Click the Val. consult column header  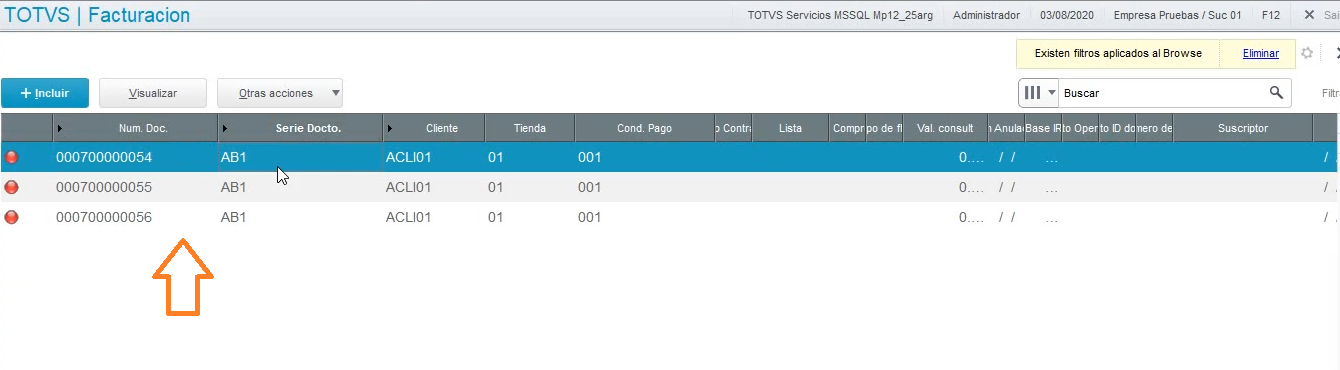click(945, 128)
